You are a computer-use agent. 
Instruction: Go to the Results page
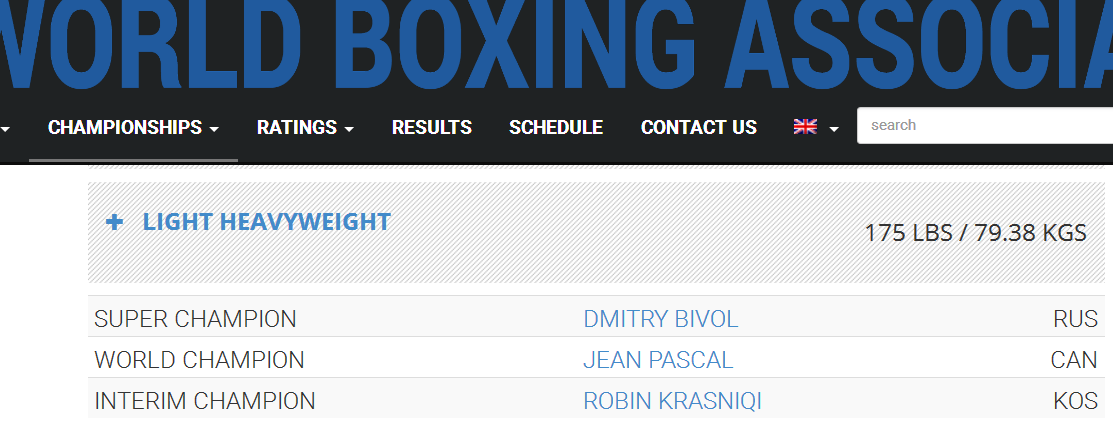432,127
